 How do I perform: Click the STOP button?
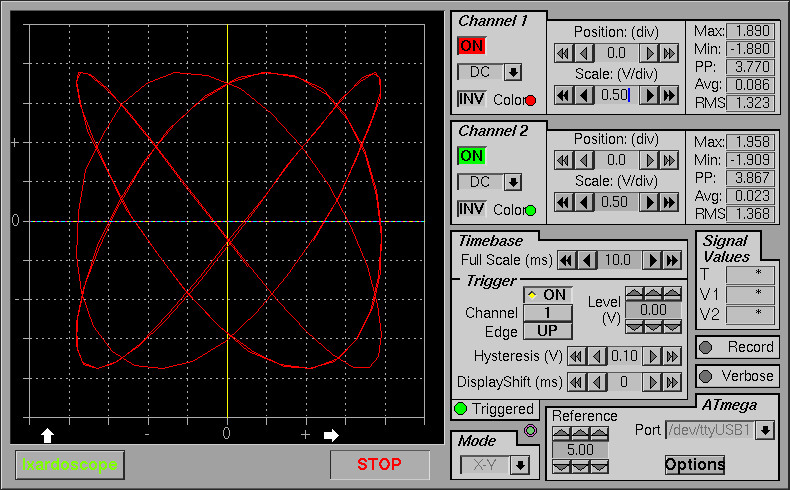pyautogui.click(x=380, y=464)
